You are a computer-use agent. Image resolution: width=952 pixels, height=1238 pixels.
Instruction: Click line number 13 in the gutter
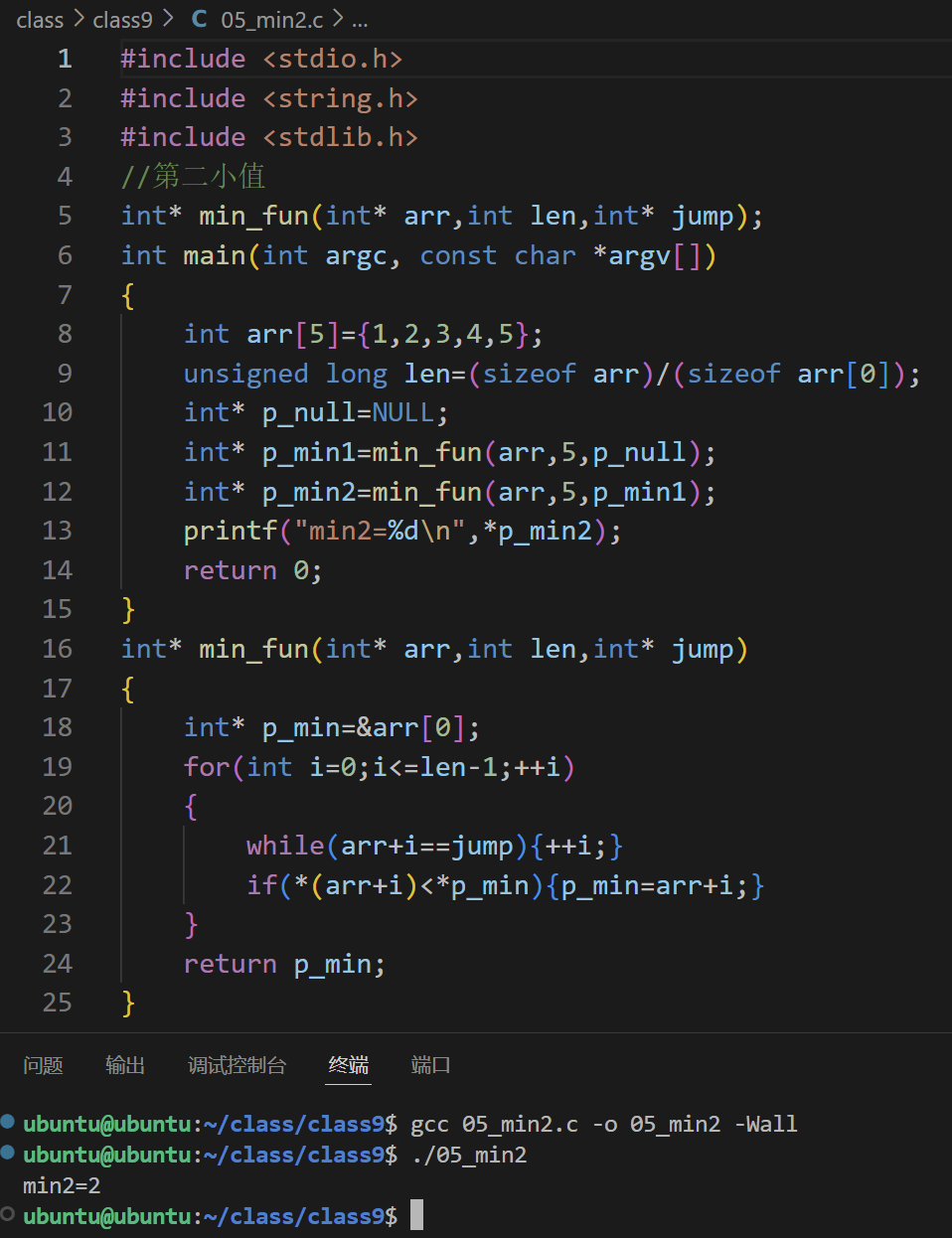tap(57, 530)
